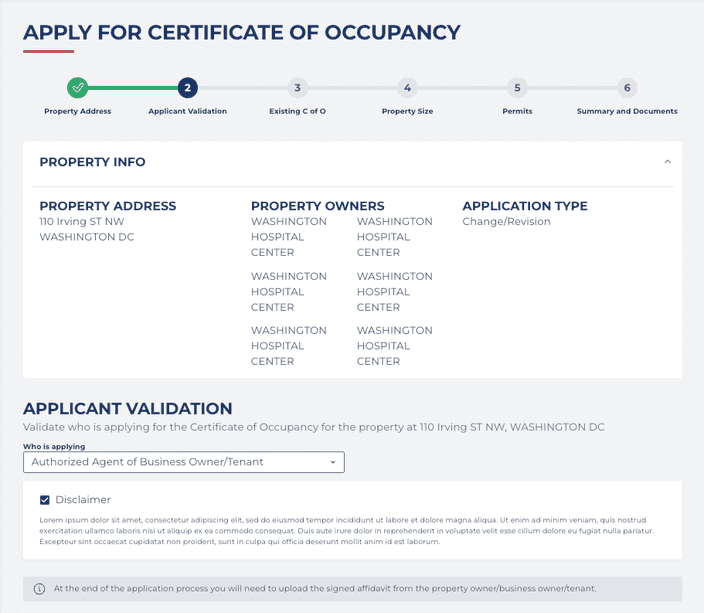The image size is (704, 613).
Task: Click the Summary and Documents step label
Action: [x=627, y=111]
